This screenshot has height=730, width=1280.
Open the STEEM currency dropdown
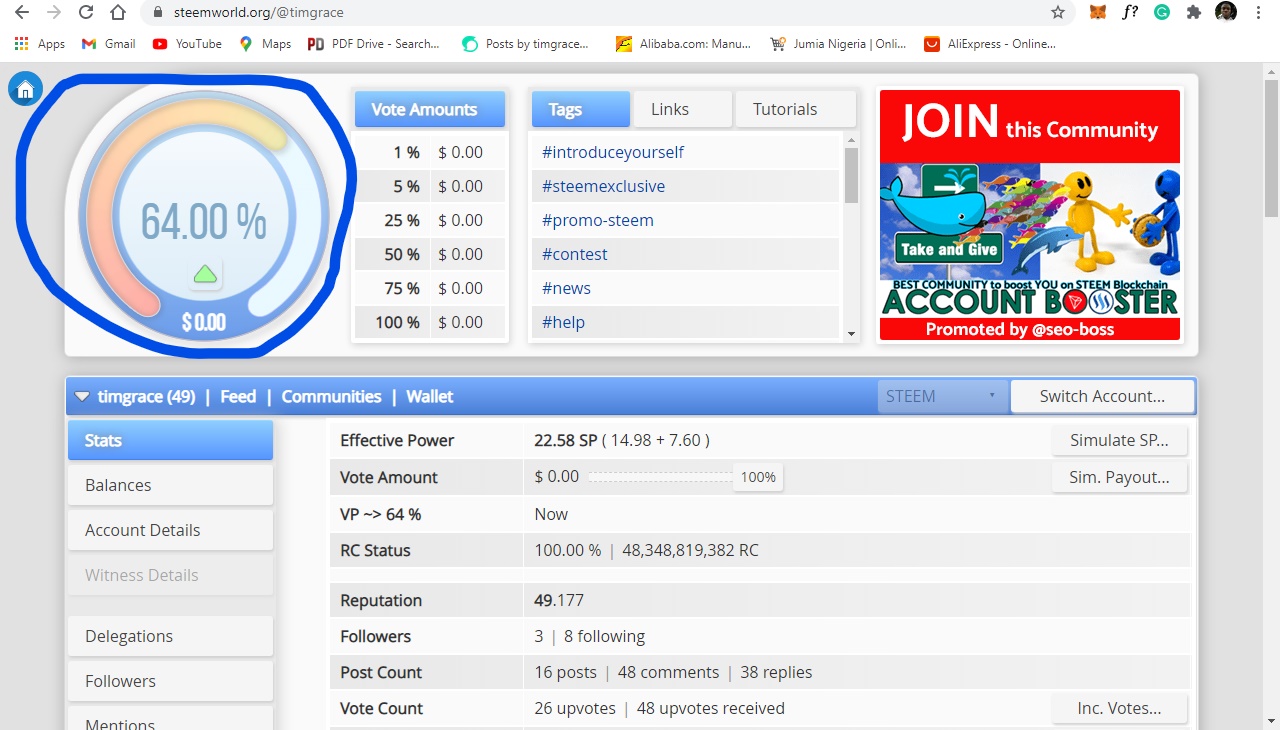[x=940, y=396]
